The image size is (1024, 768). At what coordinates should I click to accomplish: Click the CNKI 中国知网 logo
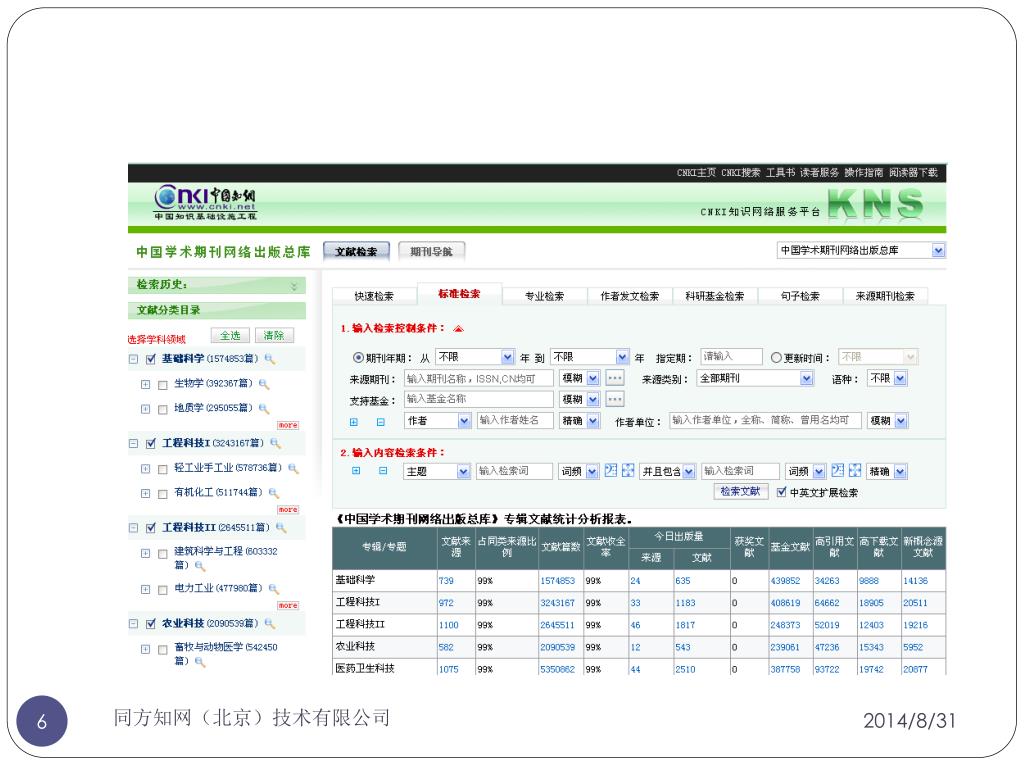(206, 202)
